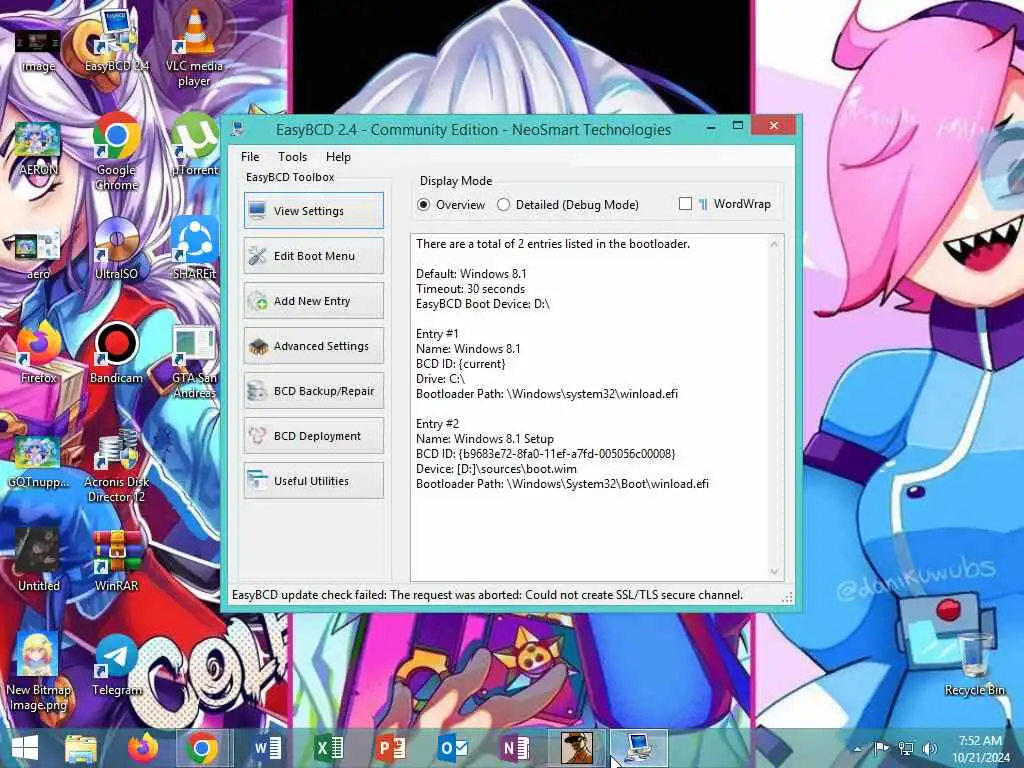Open the Tools menu
The width and height of the screenshot is (1024, 768).
pos(292,157)
